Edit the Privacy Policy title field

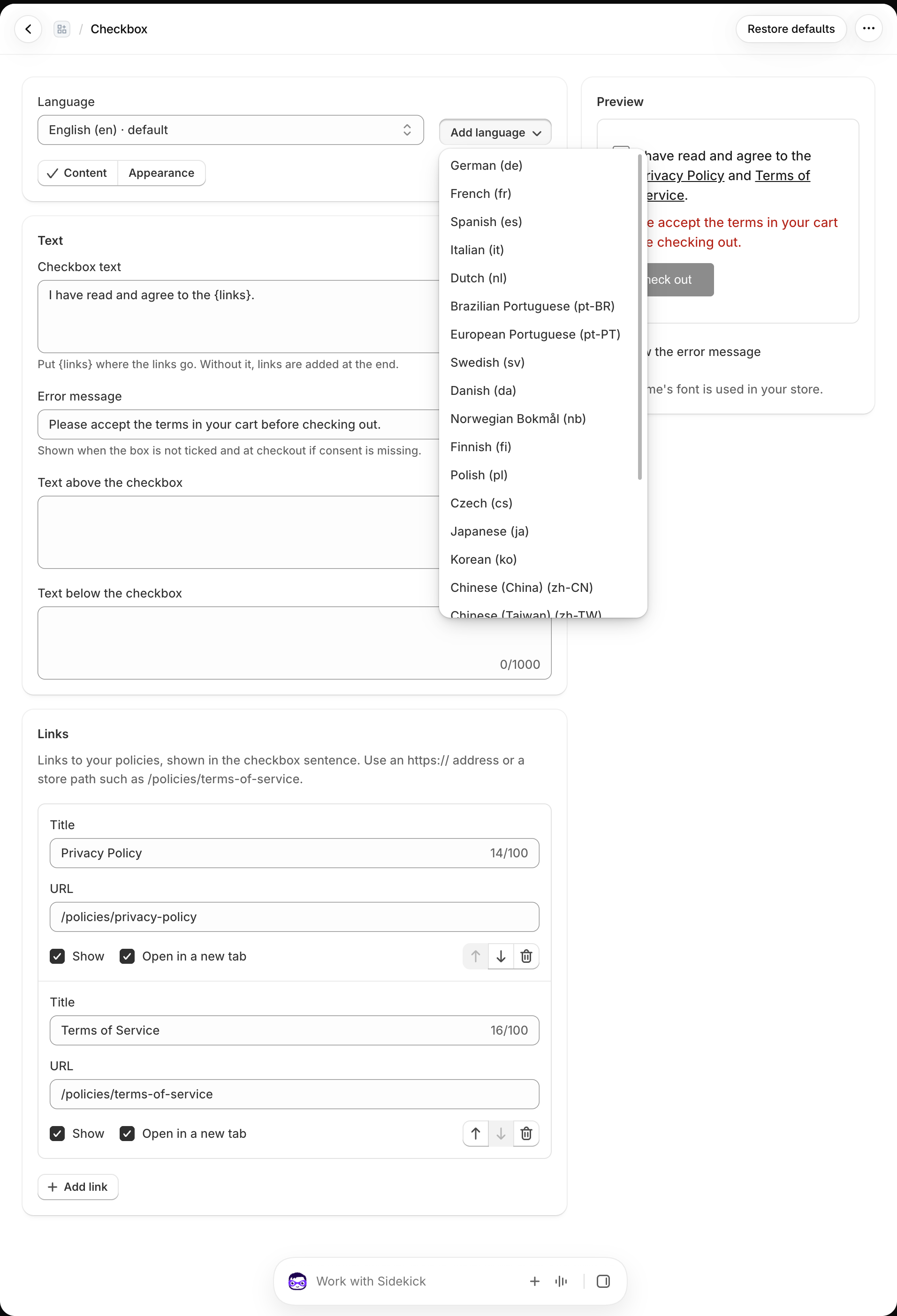click(x=295, y=853)
